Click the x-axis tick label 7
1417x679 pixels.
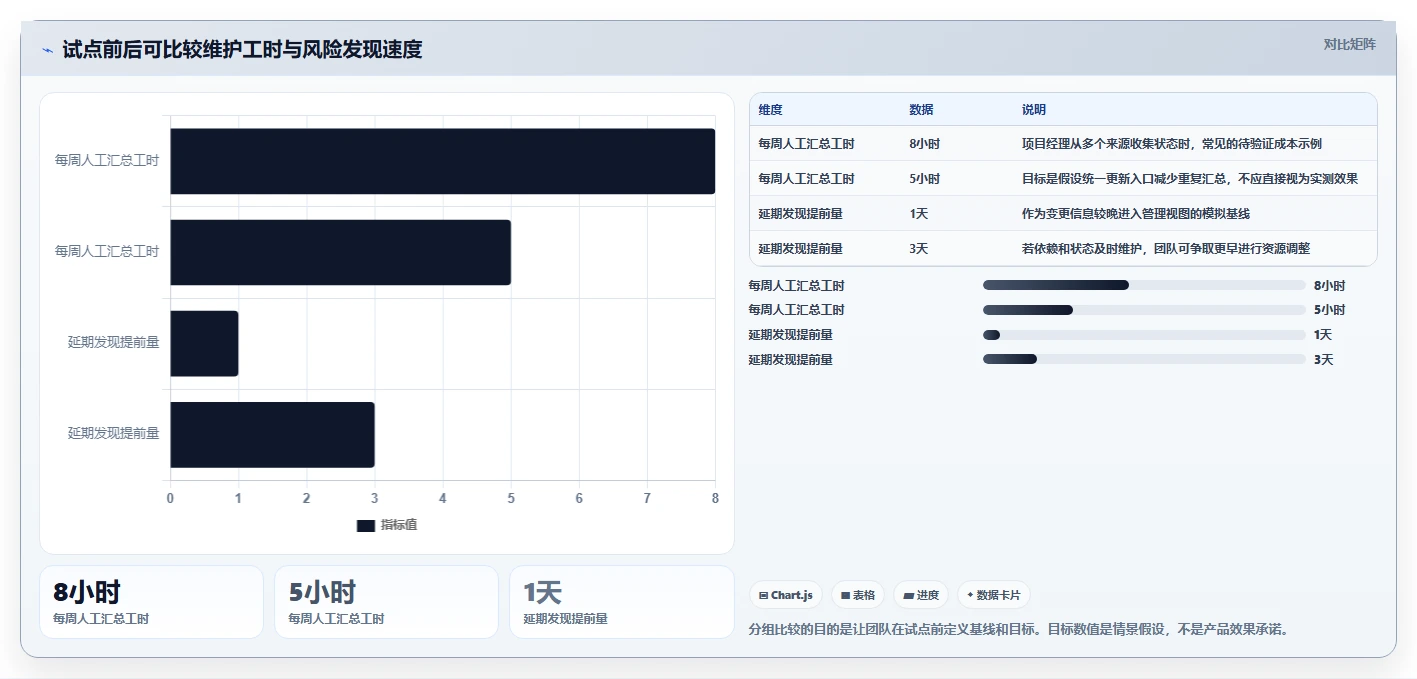[x=647, y=498]
